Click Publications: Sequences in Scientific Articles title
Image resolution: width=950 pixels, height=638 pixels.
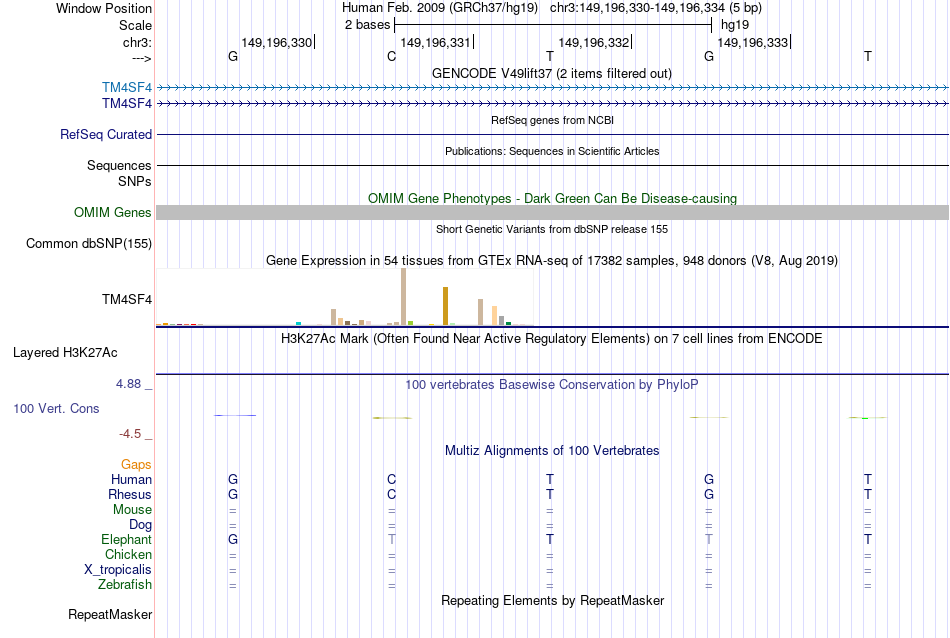coord(552,151)
